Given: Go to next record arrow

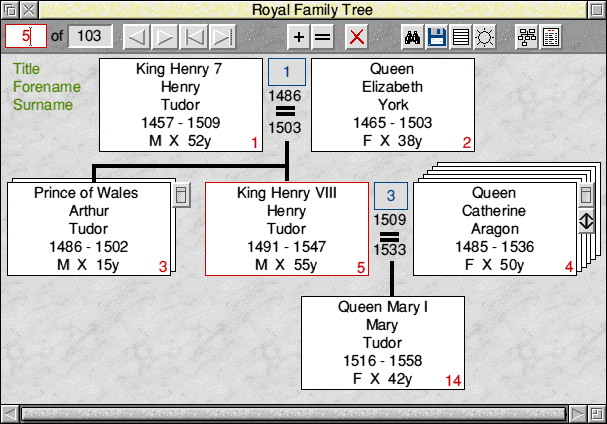Looking at the screenshot, I should pos(166,37).
